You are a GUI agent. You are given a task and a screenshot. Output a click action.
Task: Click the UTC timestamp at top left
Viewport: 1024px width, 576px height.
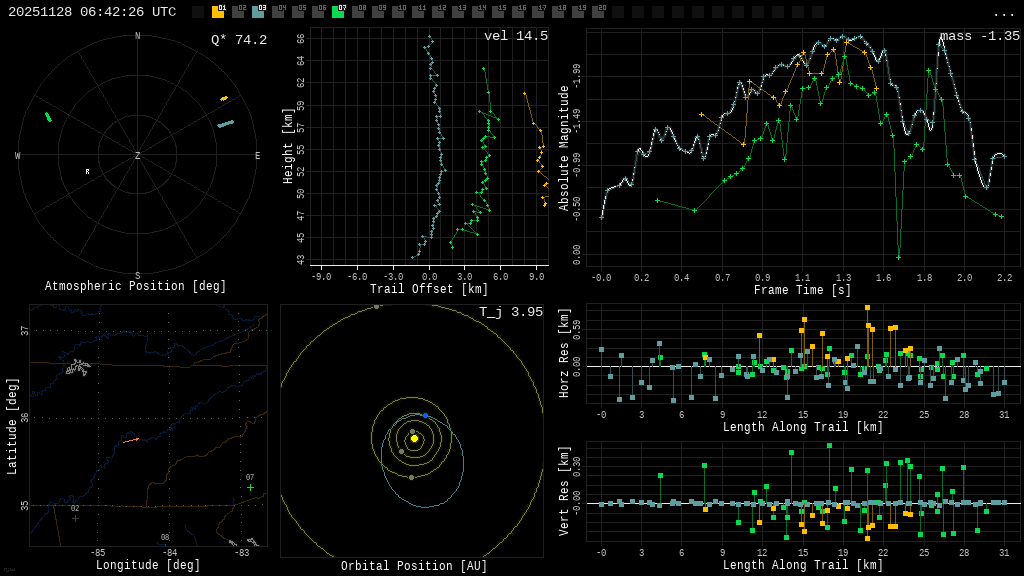(x=92, y=12)
